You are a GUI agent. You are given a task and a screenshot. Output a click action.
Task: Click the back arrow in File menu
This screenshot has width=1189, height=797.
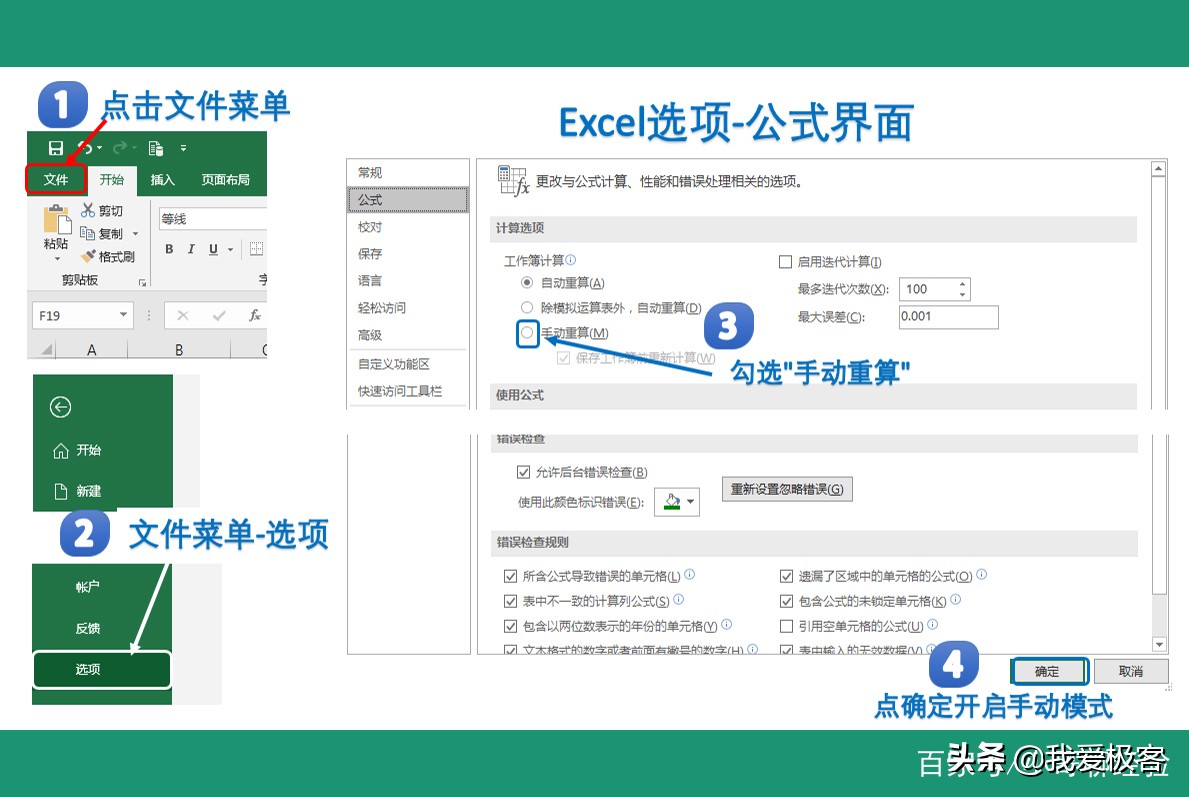61,407
